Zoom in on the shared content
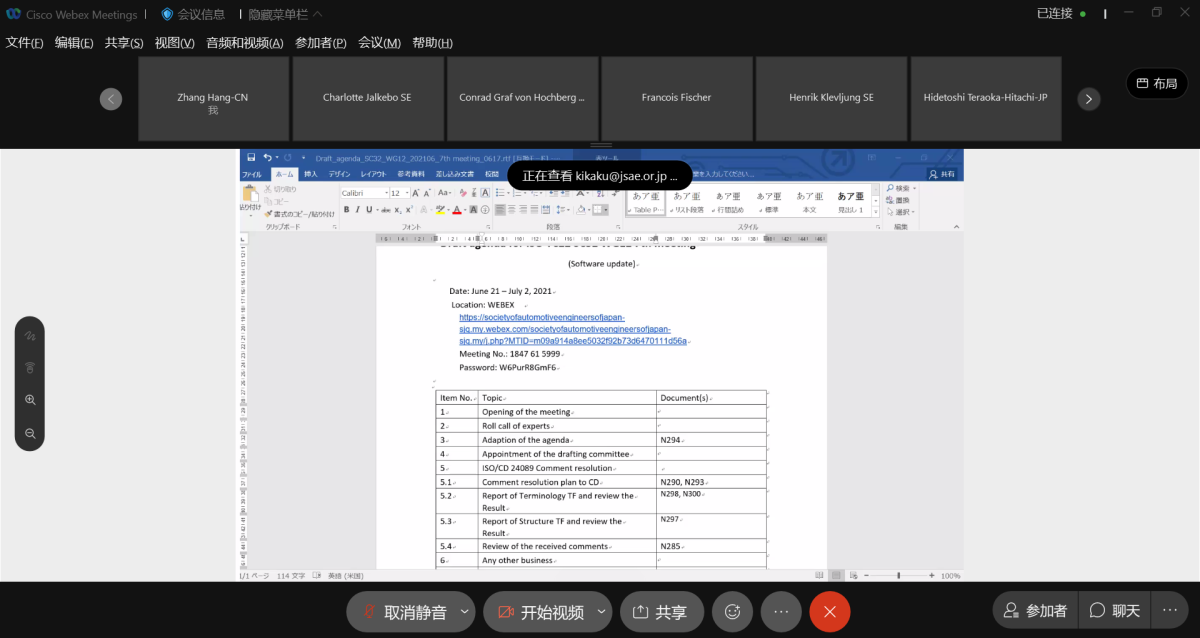Screen dimensions: 1200x638 point(30,400)
